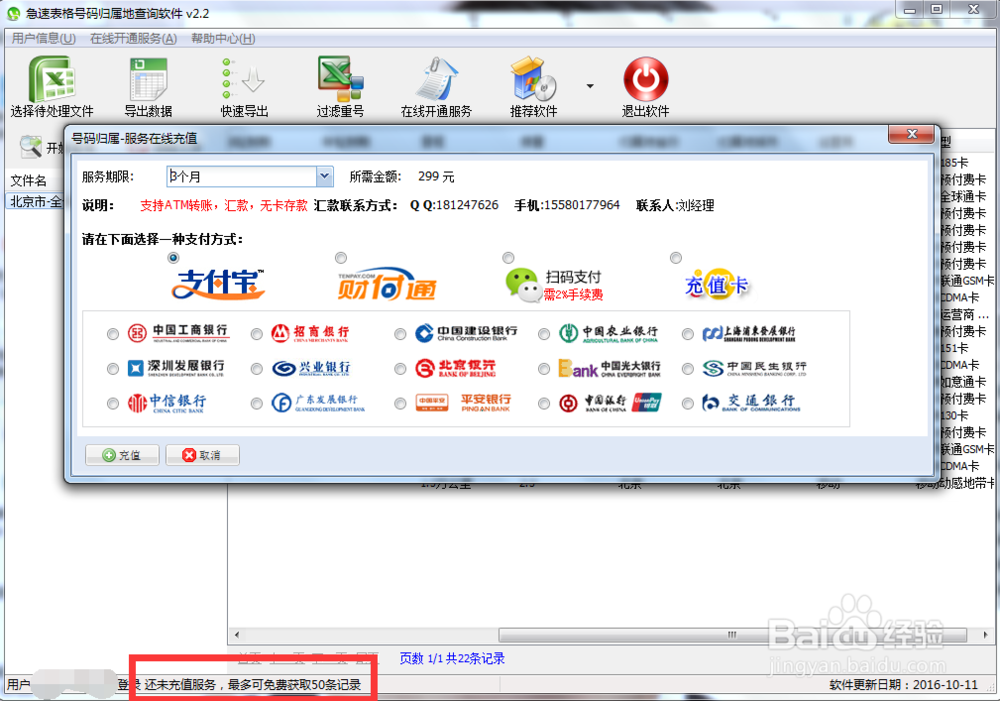This screenshot has width=1000, height=701.
Task: Click the 取消 cancel button
Action: [x=202, y=455]
